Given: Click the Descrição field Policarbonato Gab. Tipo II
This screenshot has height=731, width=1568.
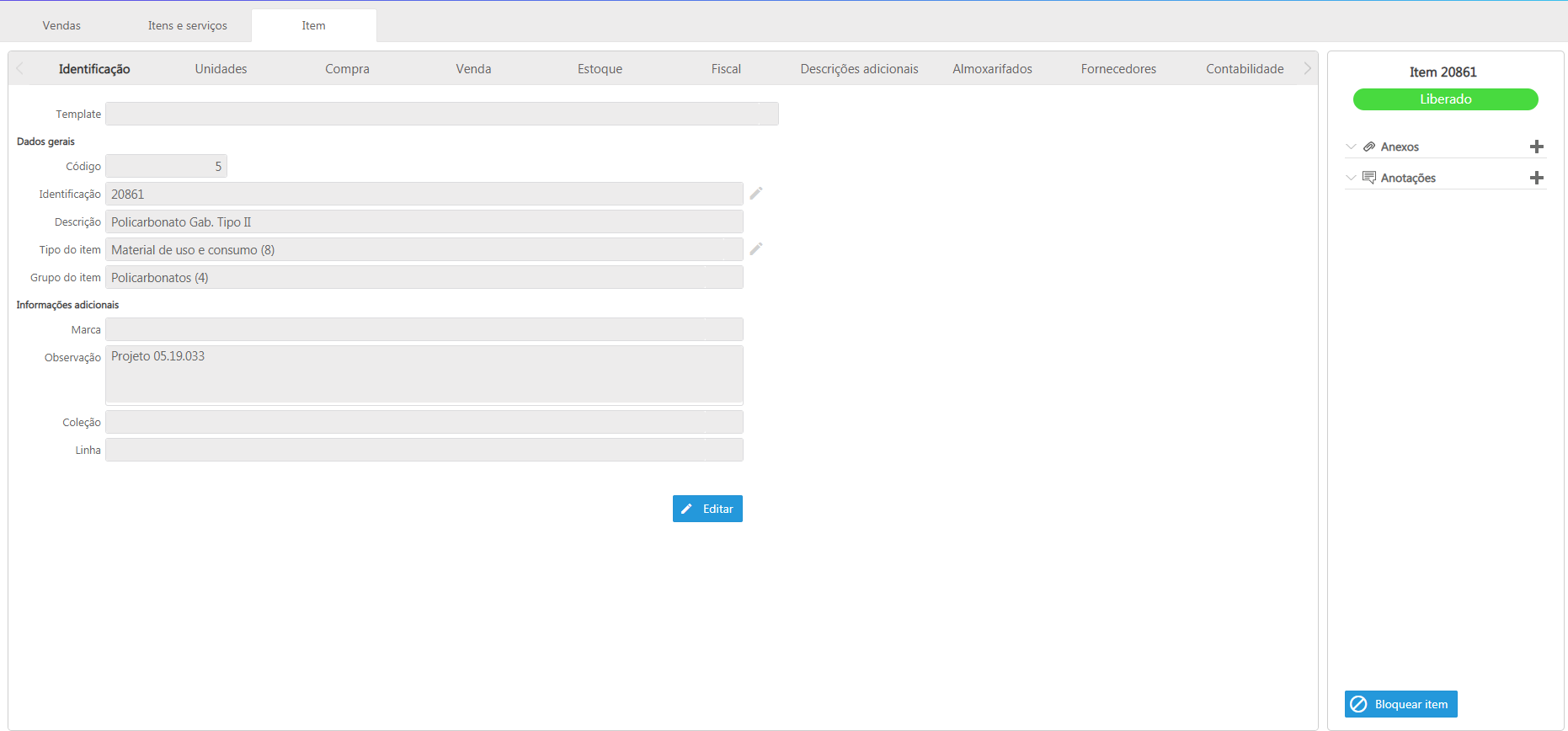Looking at the screenshot, I should coord(424,221).
